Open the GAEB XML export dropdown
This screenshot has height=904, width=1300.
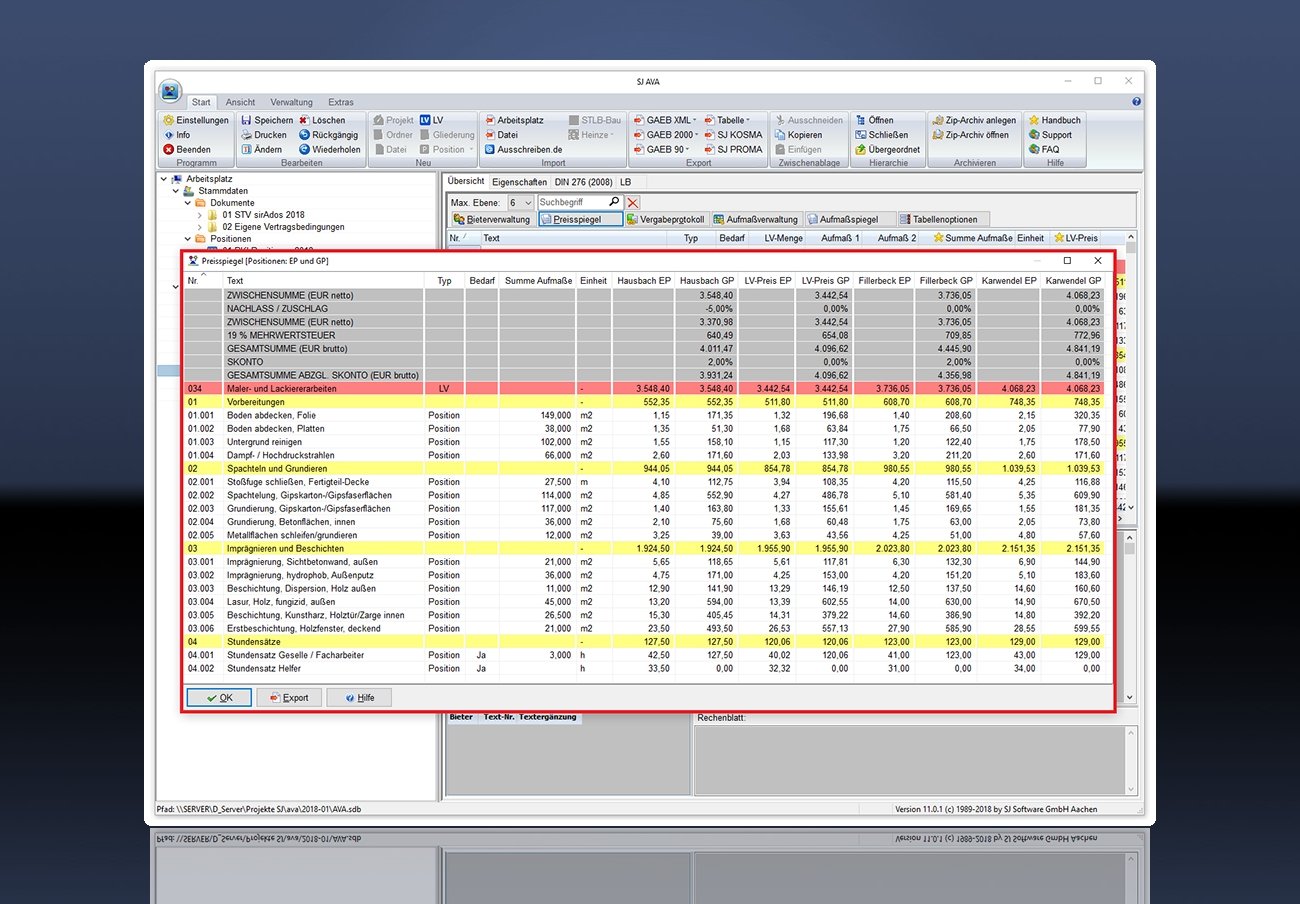[x=662, y=119]
